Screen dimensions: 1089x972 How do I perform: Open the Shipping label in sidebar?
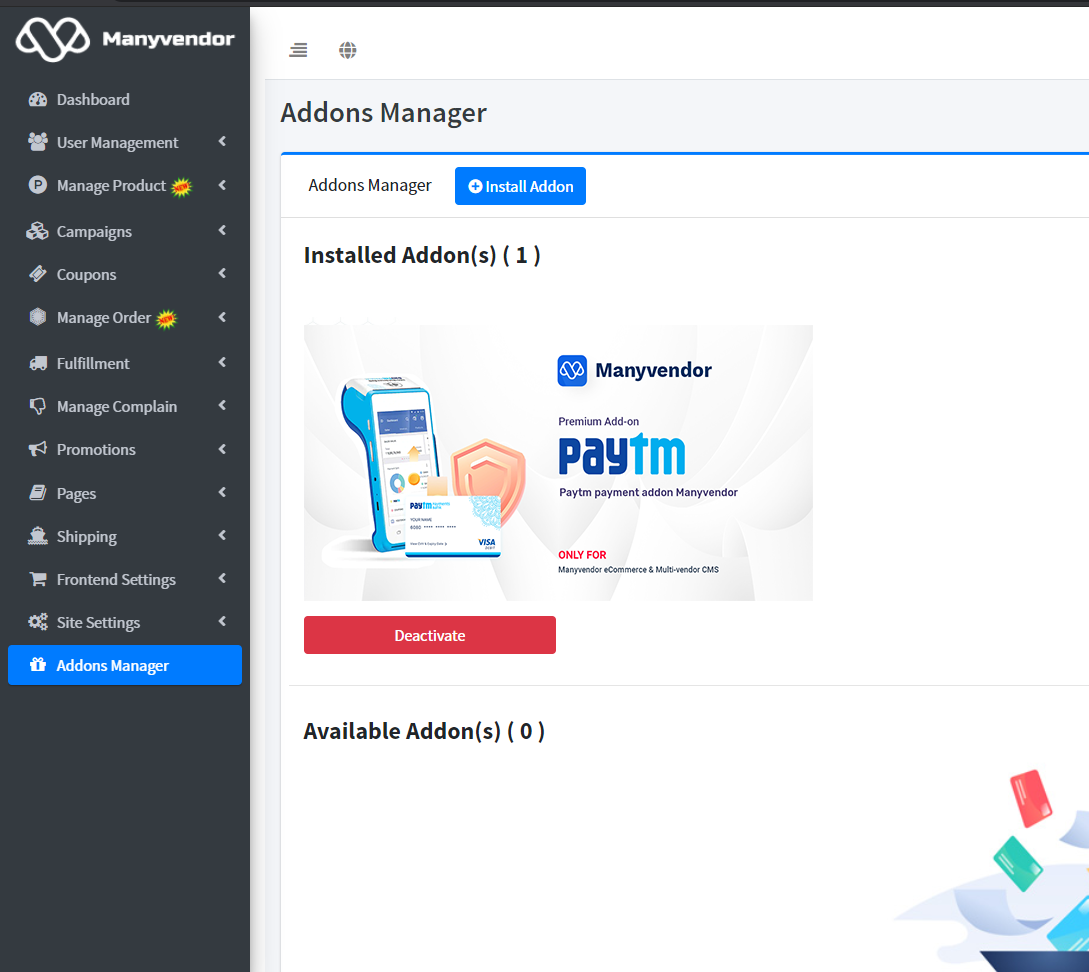coord(87,537)
